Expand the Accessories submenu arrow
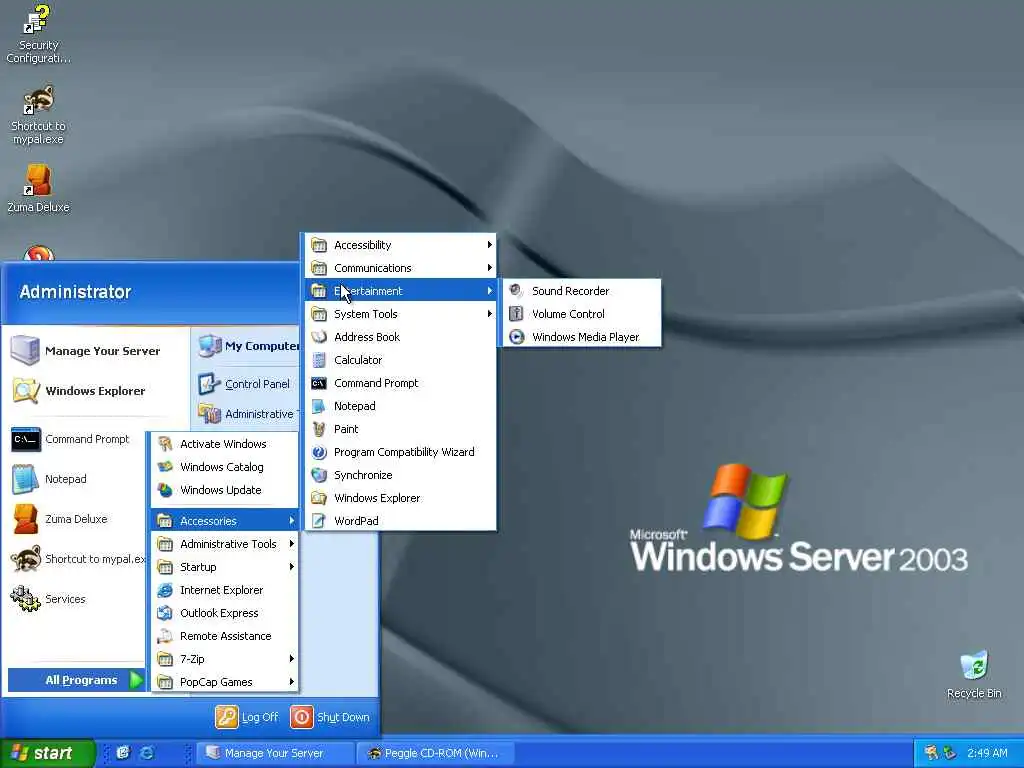This screenshot has width=1024, height=768. click(x=291, y=520)
